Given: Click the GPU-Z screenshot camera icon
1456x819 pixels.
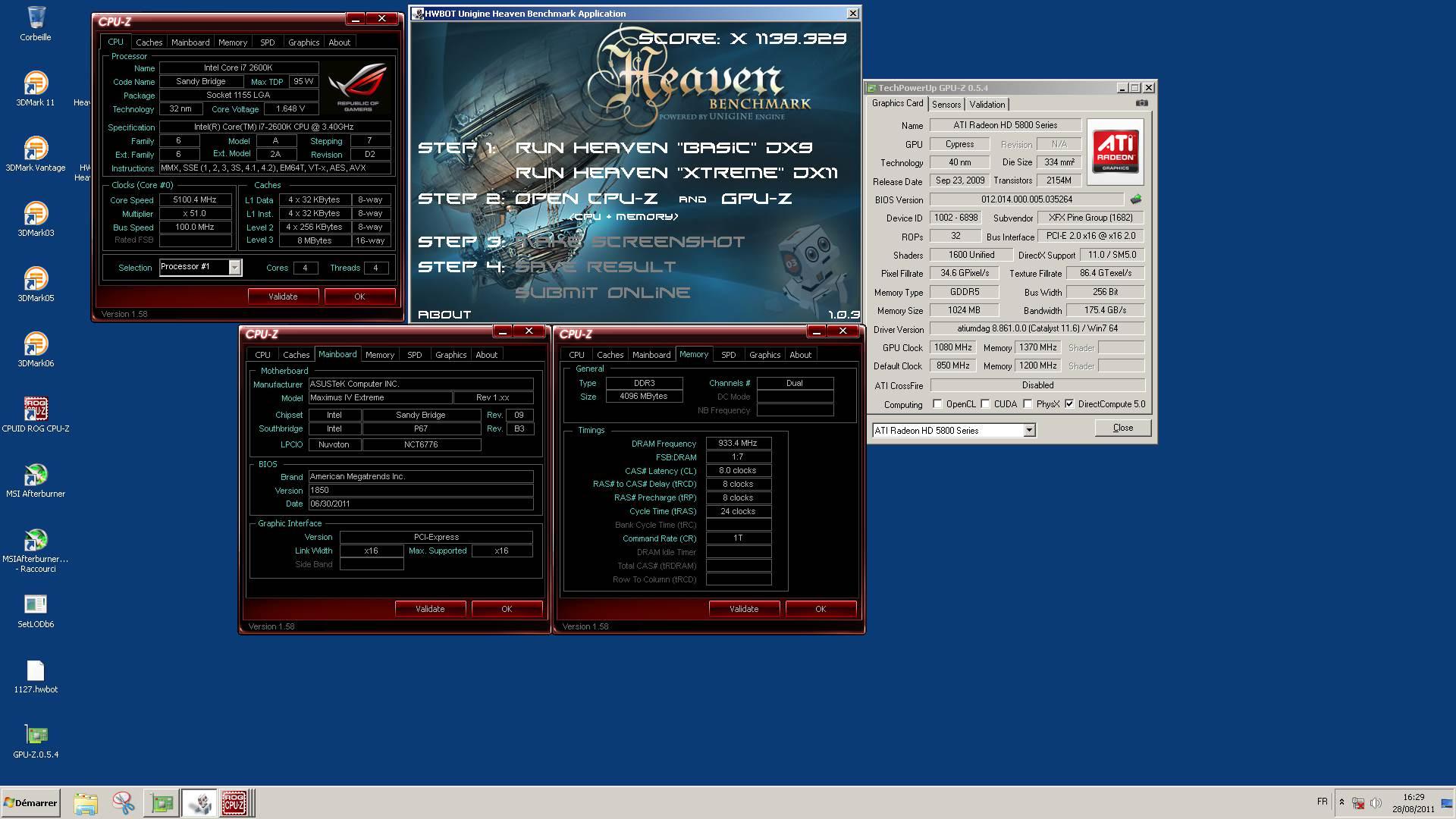Looking at the screenshot, I should tap(1141, 103).
